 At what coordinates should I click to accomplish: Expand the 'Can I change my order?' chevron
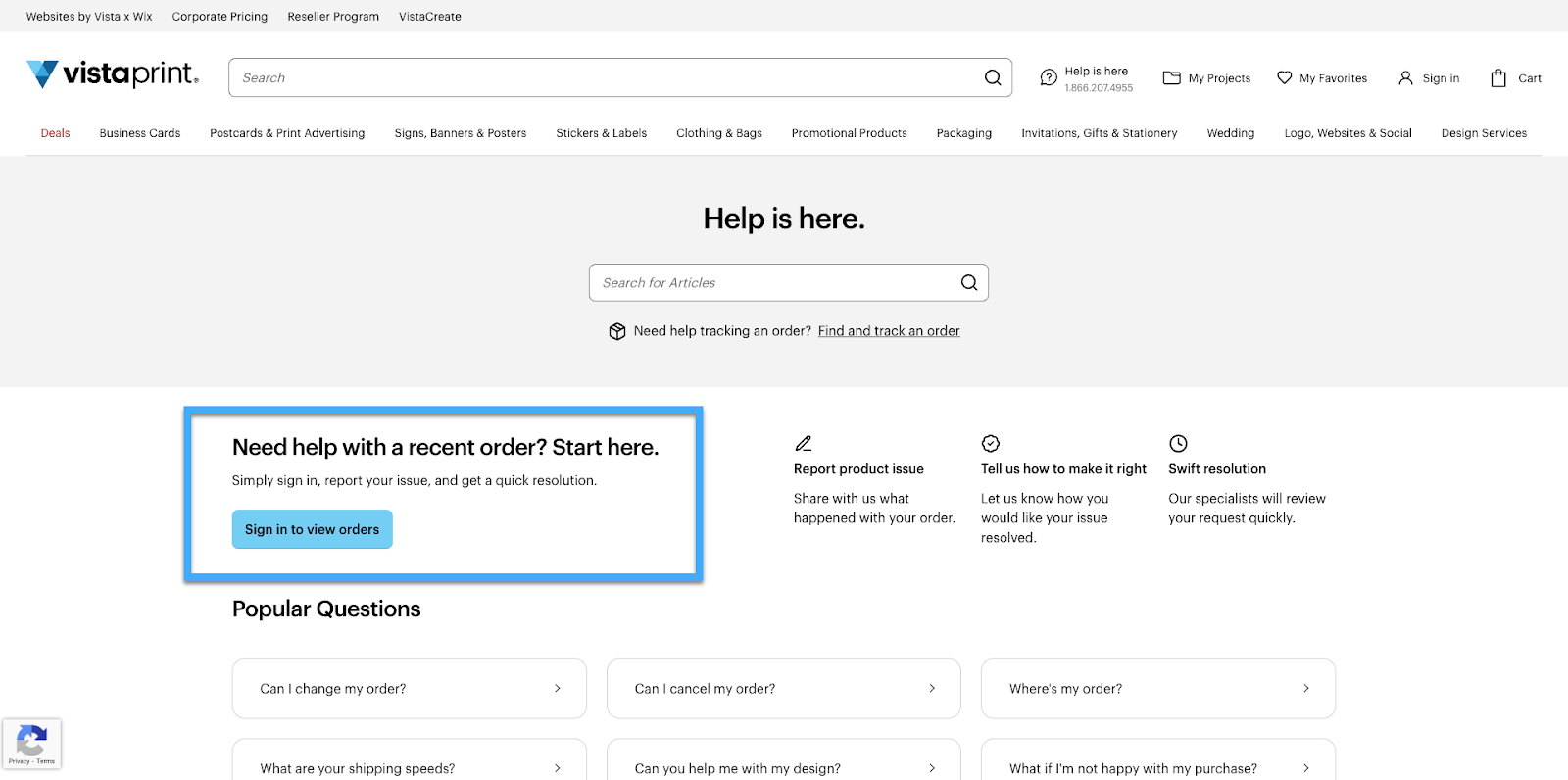[558, 689]
